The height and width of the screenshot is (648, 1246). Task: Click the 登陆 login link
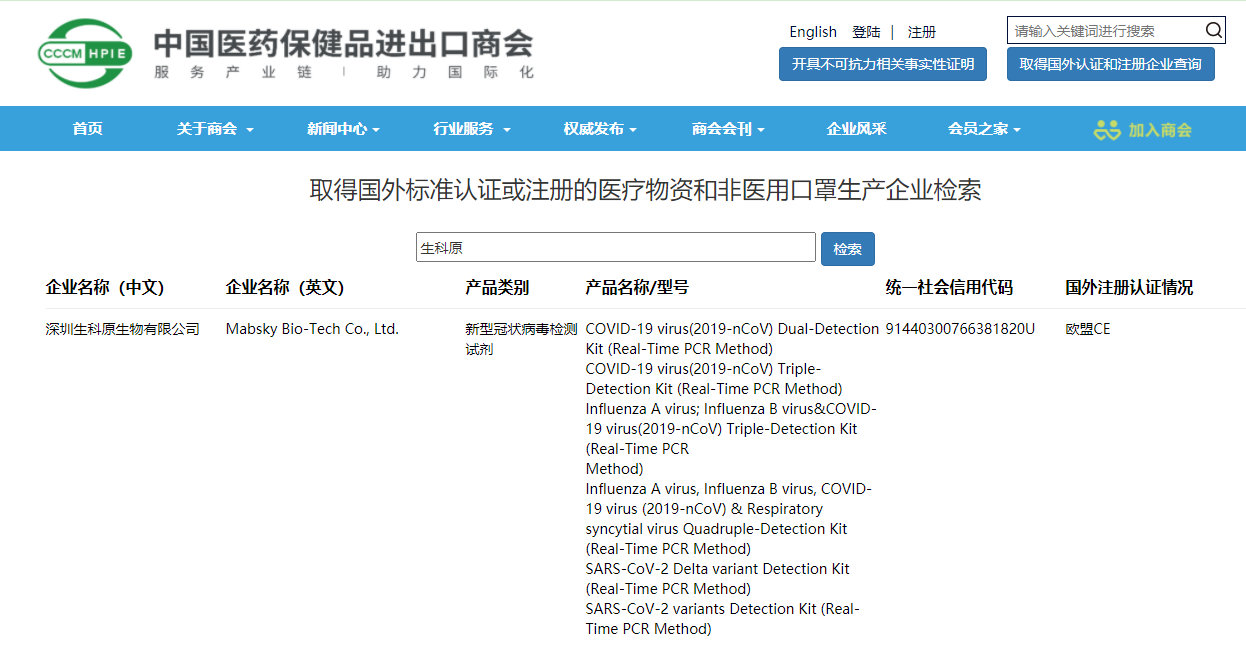click(866, 32)
